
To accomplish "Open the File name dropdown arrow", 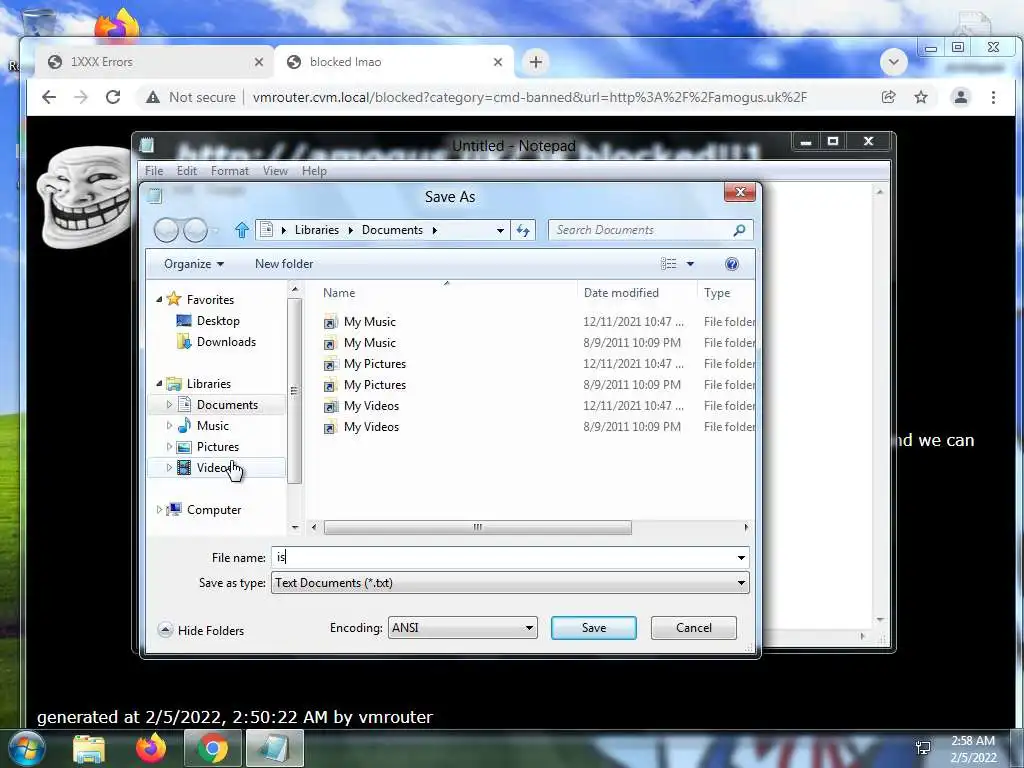I will coord(741,558).
